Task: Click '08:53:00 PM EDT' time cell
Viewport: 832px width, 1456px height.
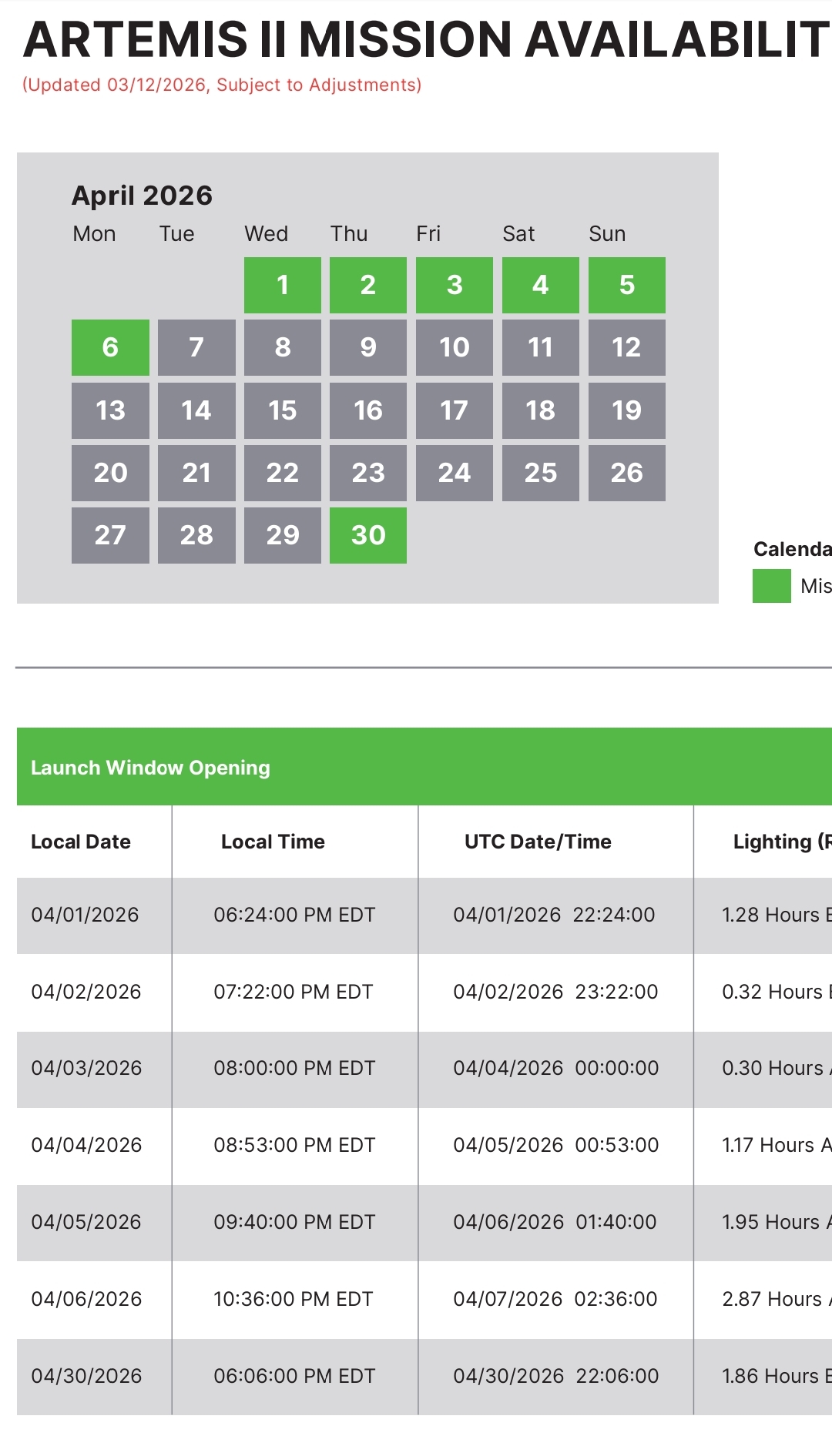Action: click(x=294, y=1145)
